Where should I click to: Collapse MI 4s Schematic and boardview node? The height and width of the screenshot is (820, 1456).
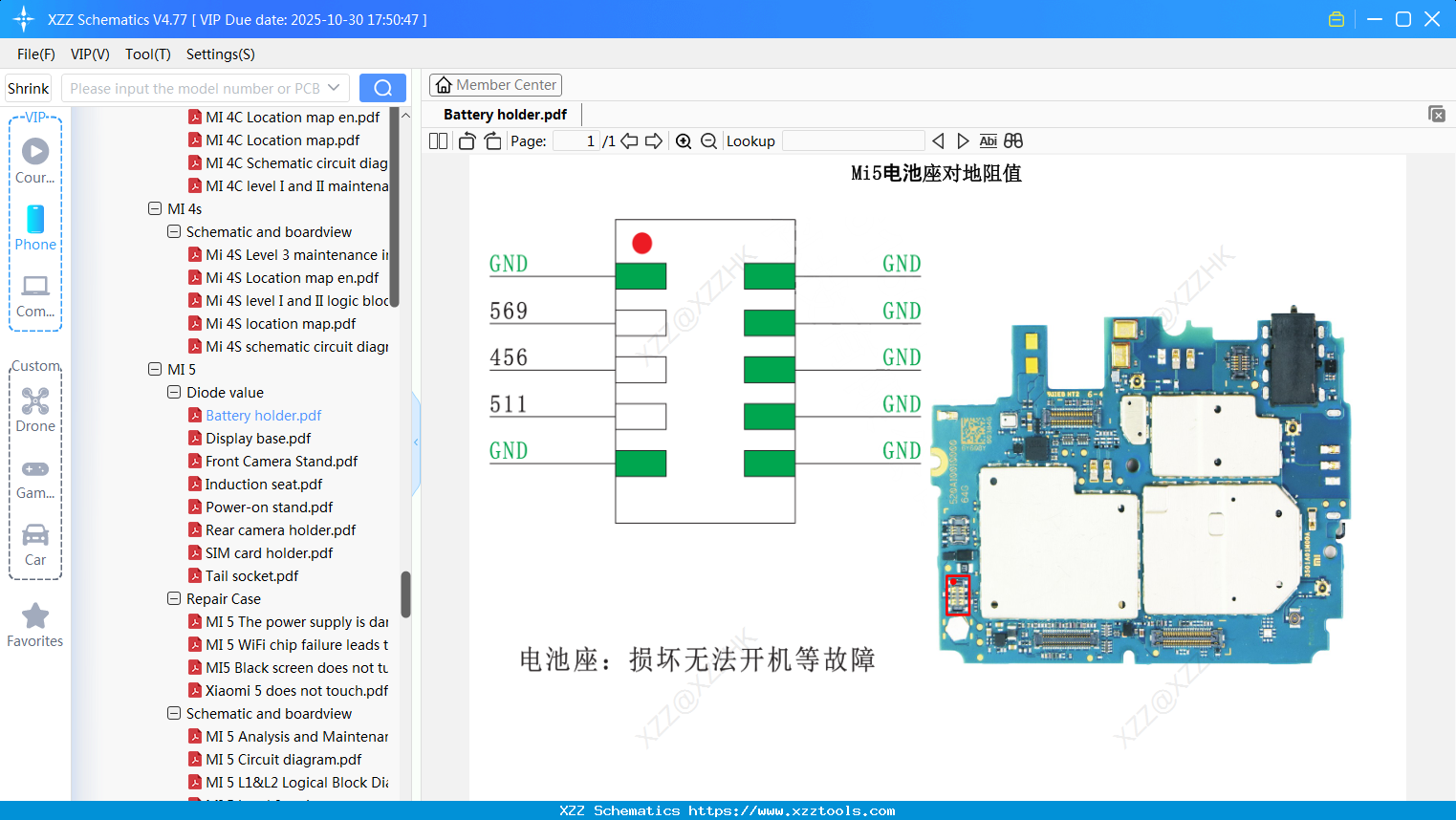click(x=174, y=231)
